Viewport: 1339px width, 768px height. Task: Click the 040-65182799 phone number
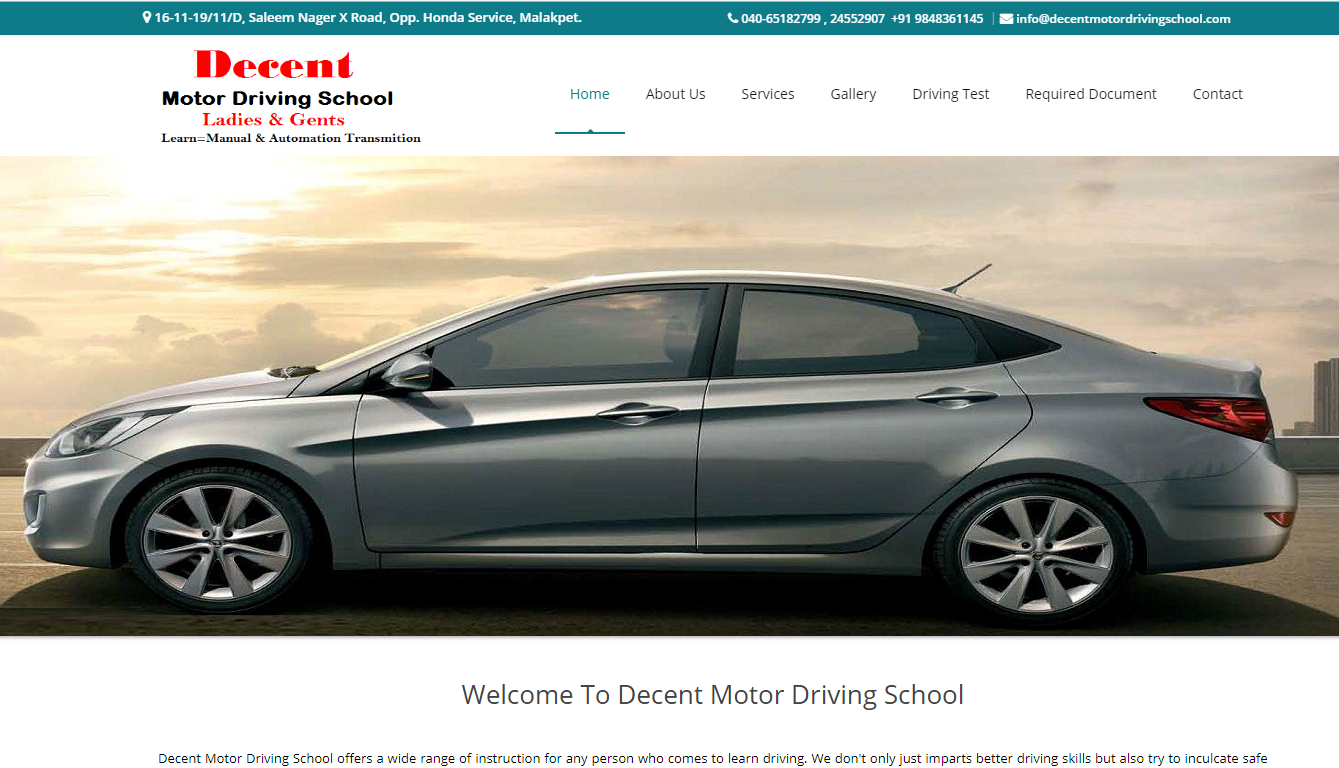780,19
